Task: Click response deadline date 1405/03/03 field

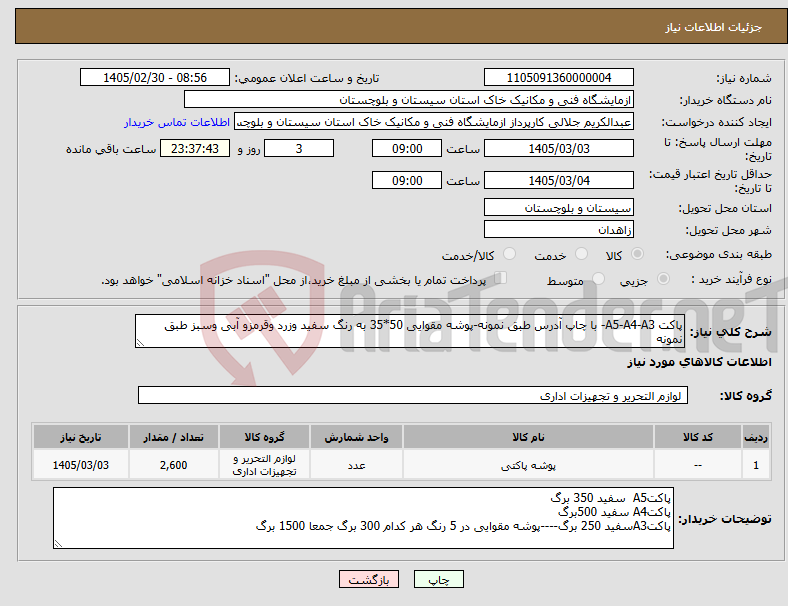Action: (x=558, y=149)
